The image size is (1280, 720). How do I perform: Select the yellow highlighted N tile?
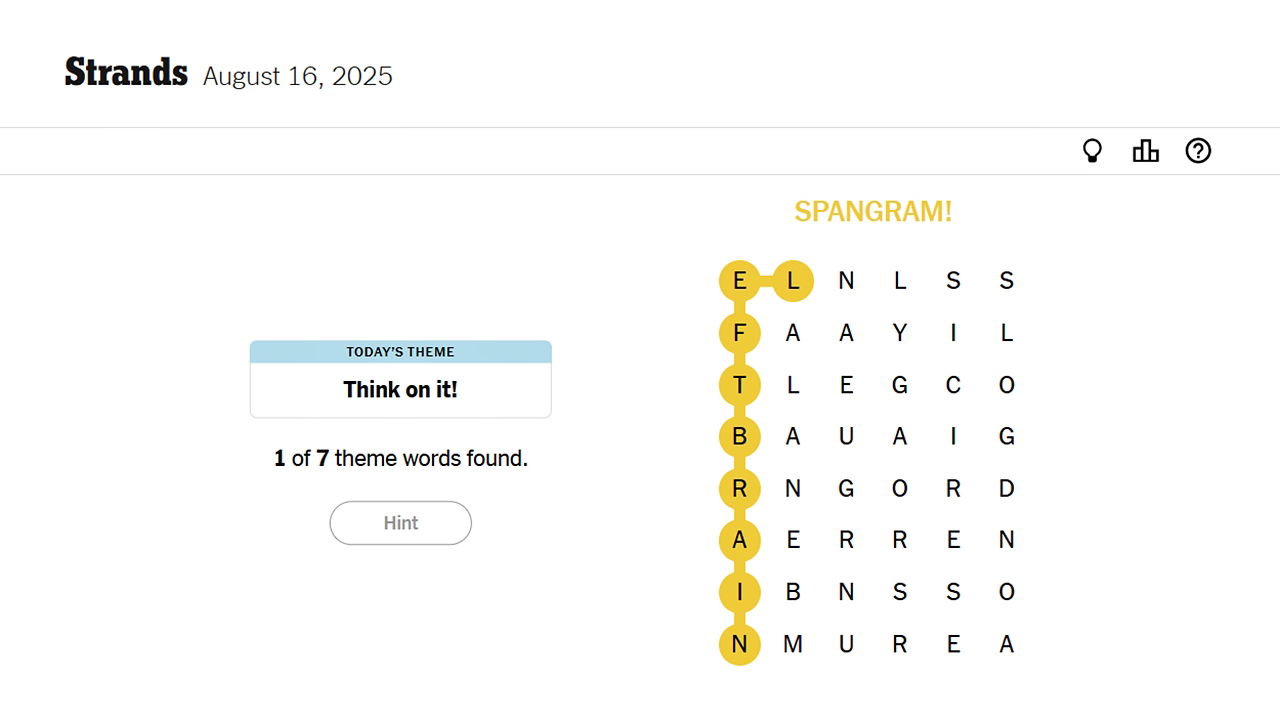(740, 645)
